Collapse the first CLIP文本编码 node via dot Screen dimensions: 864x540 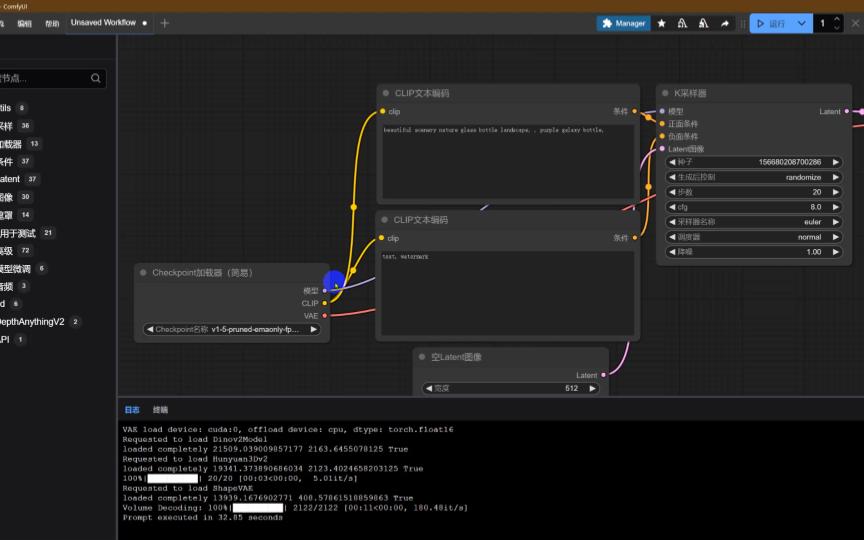tap(385, 93)
